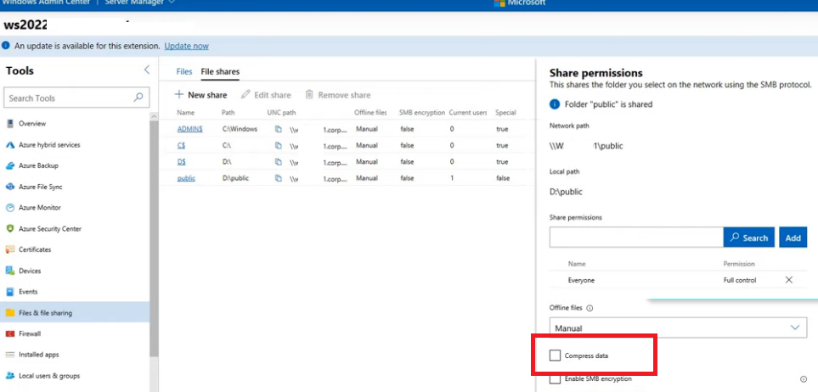
Task: Sort by Name column header
Action: (x=185, y=112)
